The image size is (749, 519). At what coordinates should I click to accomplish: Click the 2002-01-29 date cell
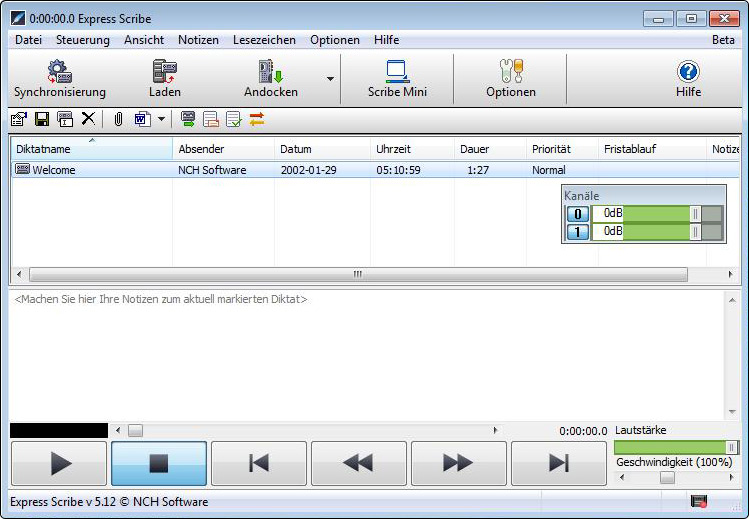tap(309, 170)
